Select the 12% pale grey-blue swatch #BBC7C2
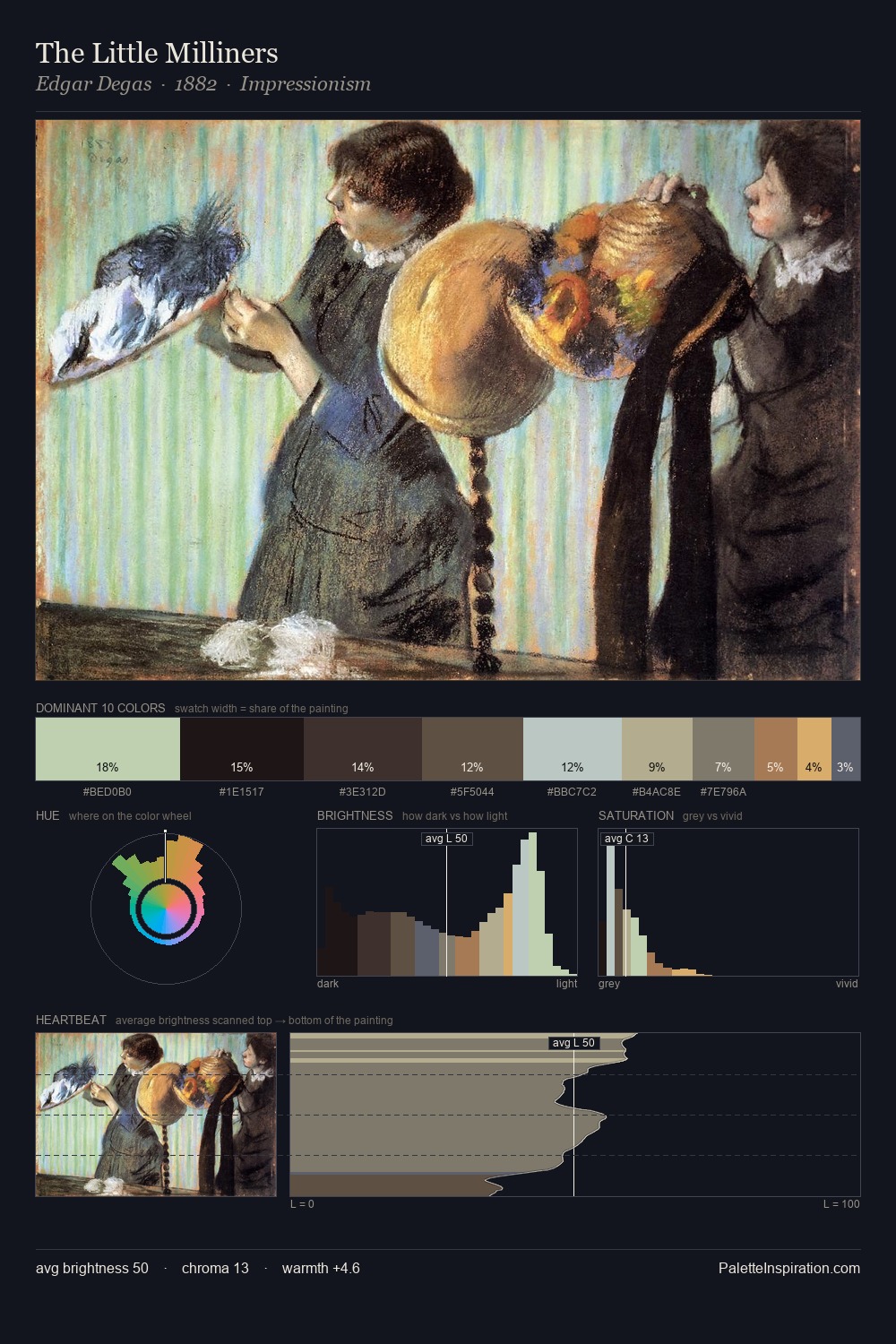 (x=573, y=749)
